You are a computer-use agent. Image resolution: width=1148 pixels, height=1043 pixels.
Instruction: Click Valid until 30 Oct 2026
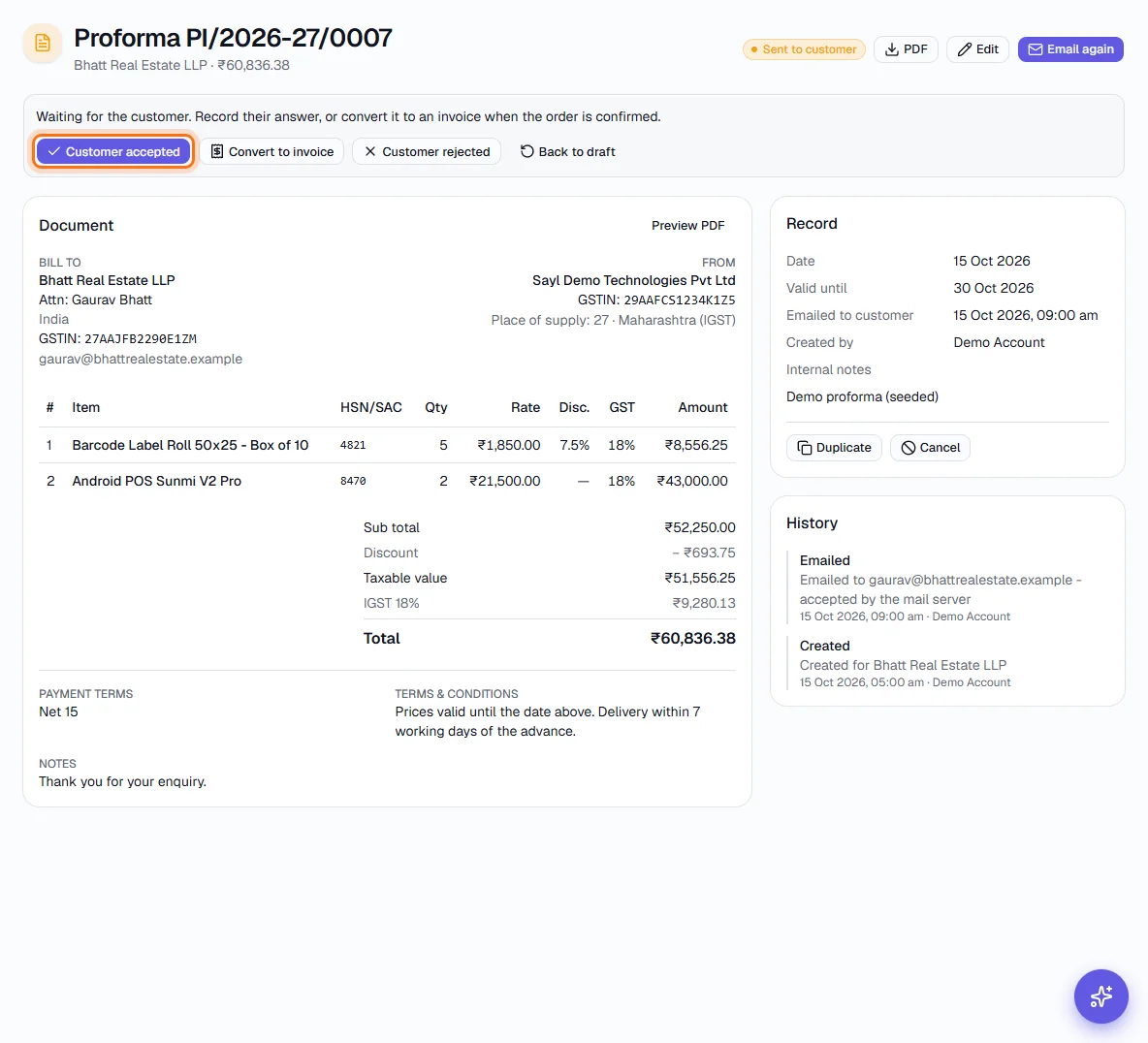click(994, 288)
